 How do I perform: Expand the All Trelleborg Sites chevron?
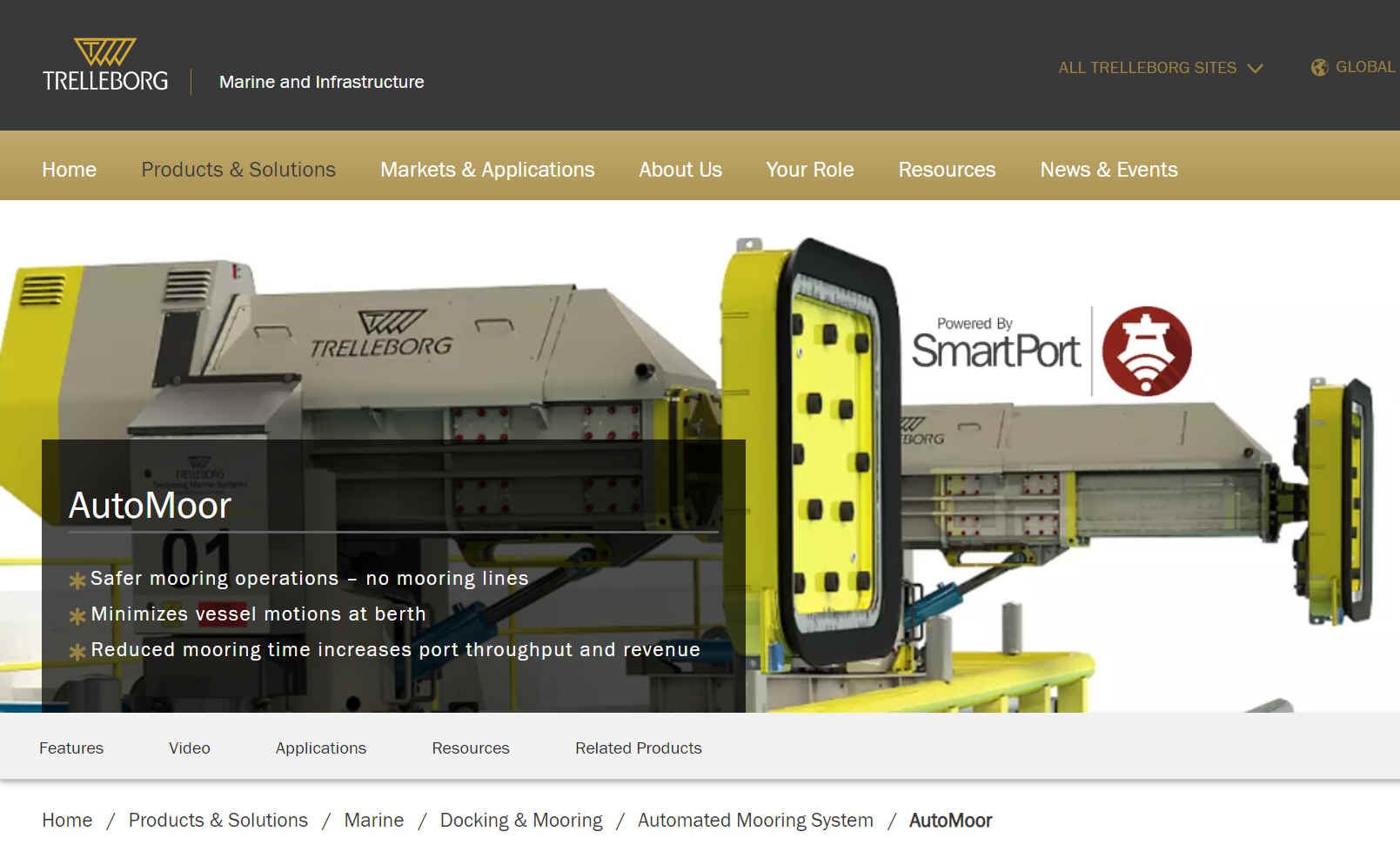pyautogui.click(x=1255, y=68)
